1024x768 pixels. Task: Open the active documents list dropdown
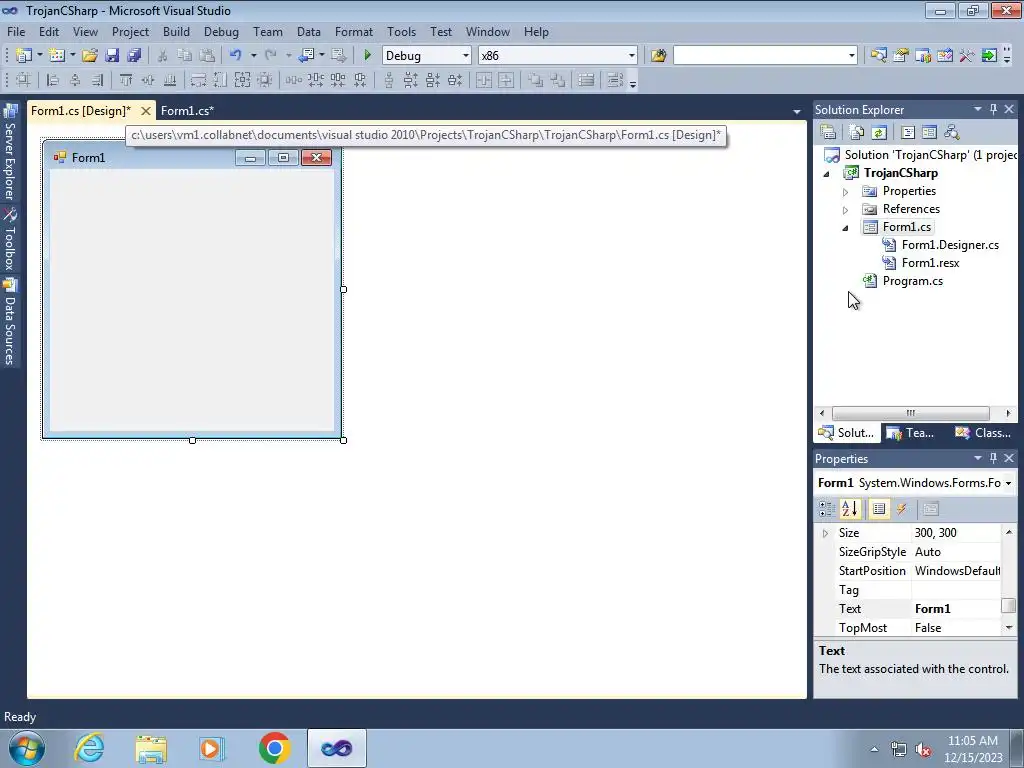coord(796,112)
